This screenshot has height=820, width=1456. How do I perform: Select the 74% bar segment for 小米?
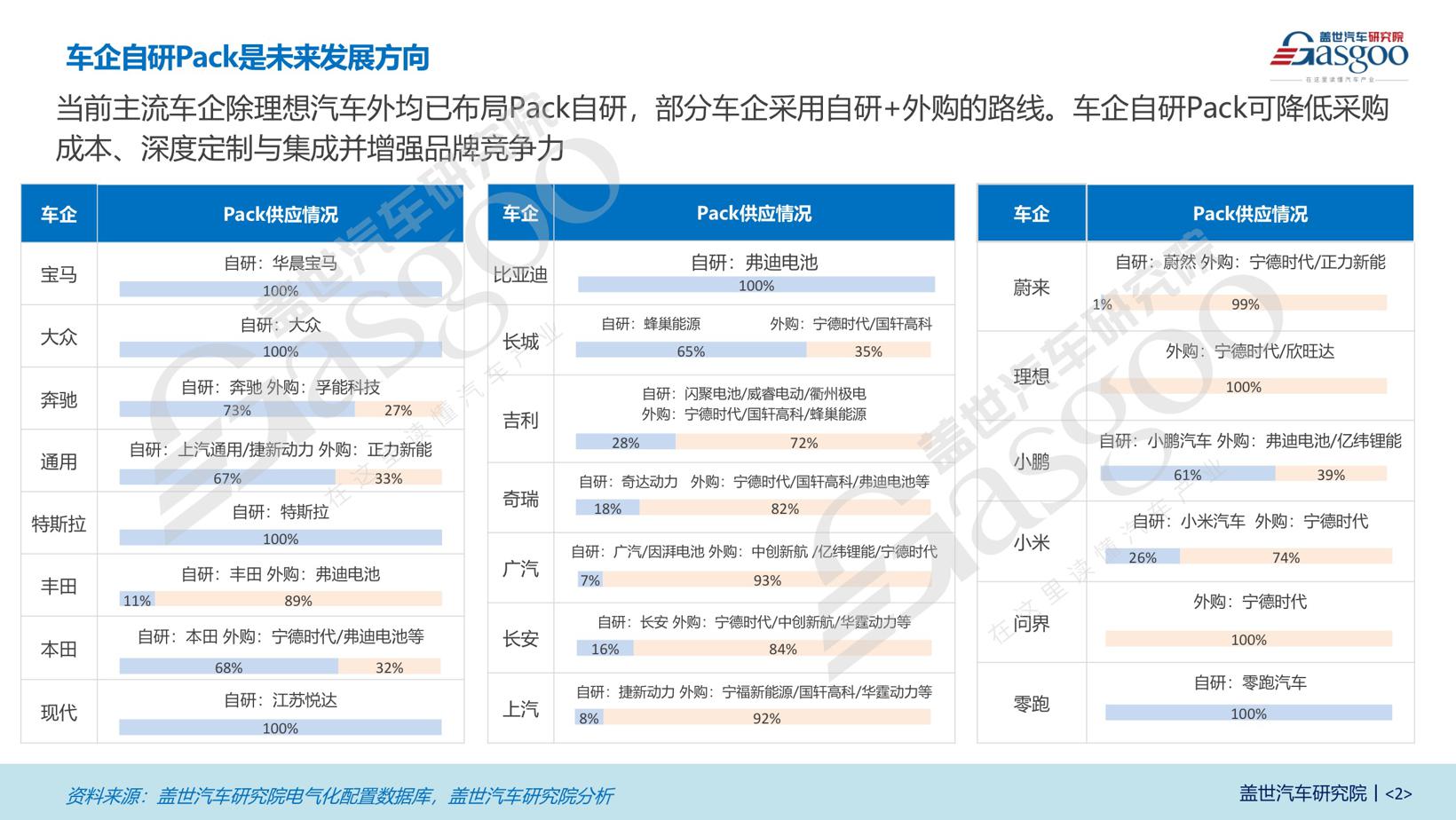(x=1286, y=556)
